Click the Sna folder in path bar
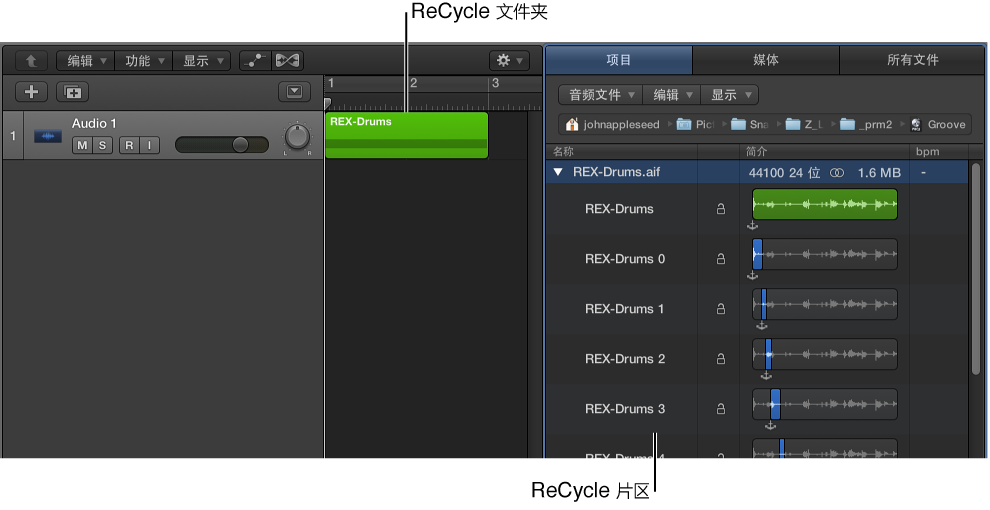Viewport: 990px width, 510px height. tap(750, 124)
